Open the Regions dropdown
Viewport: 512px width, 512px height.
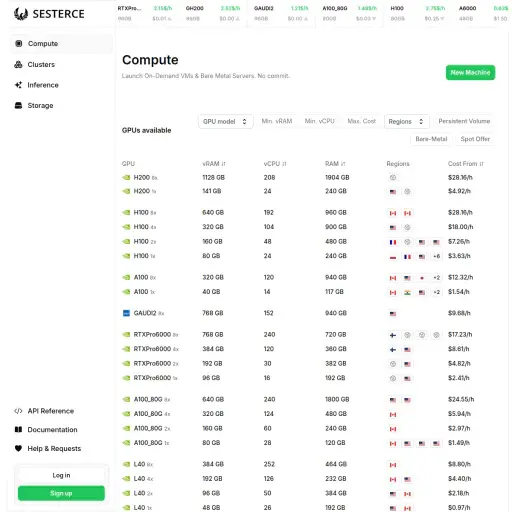406,121
